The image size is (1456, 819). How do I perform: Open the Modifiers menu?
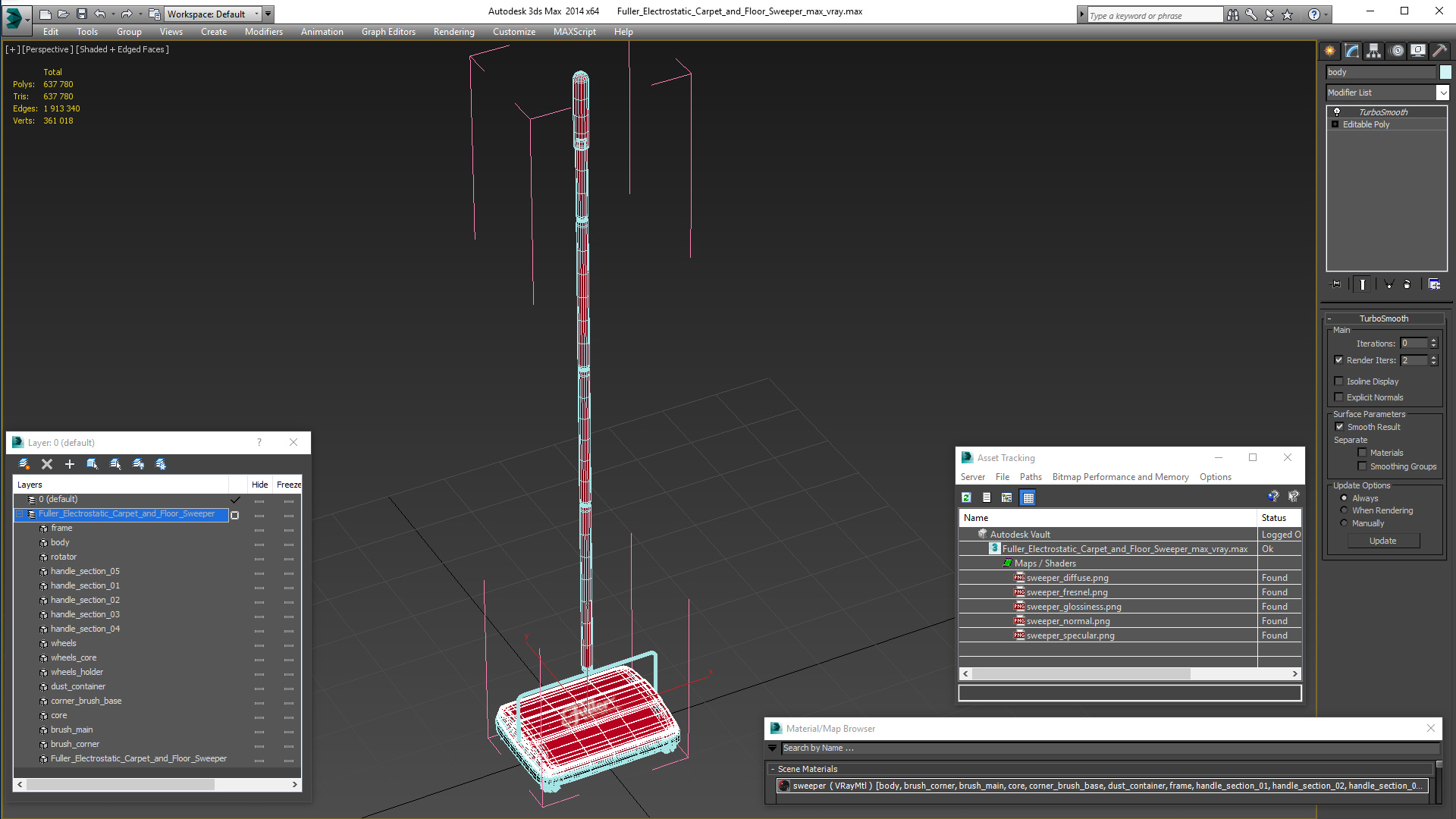(263, 32)
